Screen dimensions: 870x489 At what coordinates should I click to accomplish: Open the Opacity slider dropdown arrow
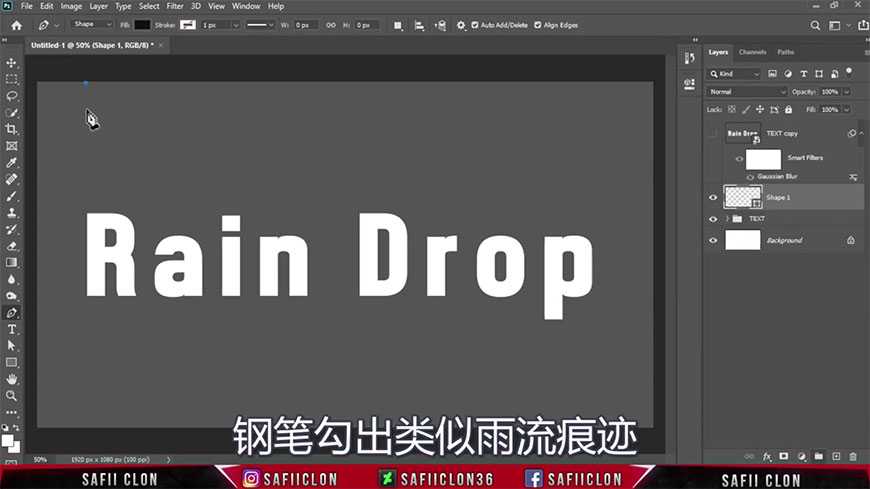[847, 92]
